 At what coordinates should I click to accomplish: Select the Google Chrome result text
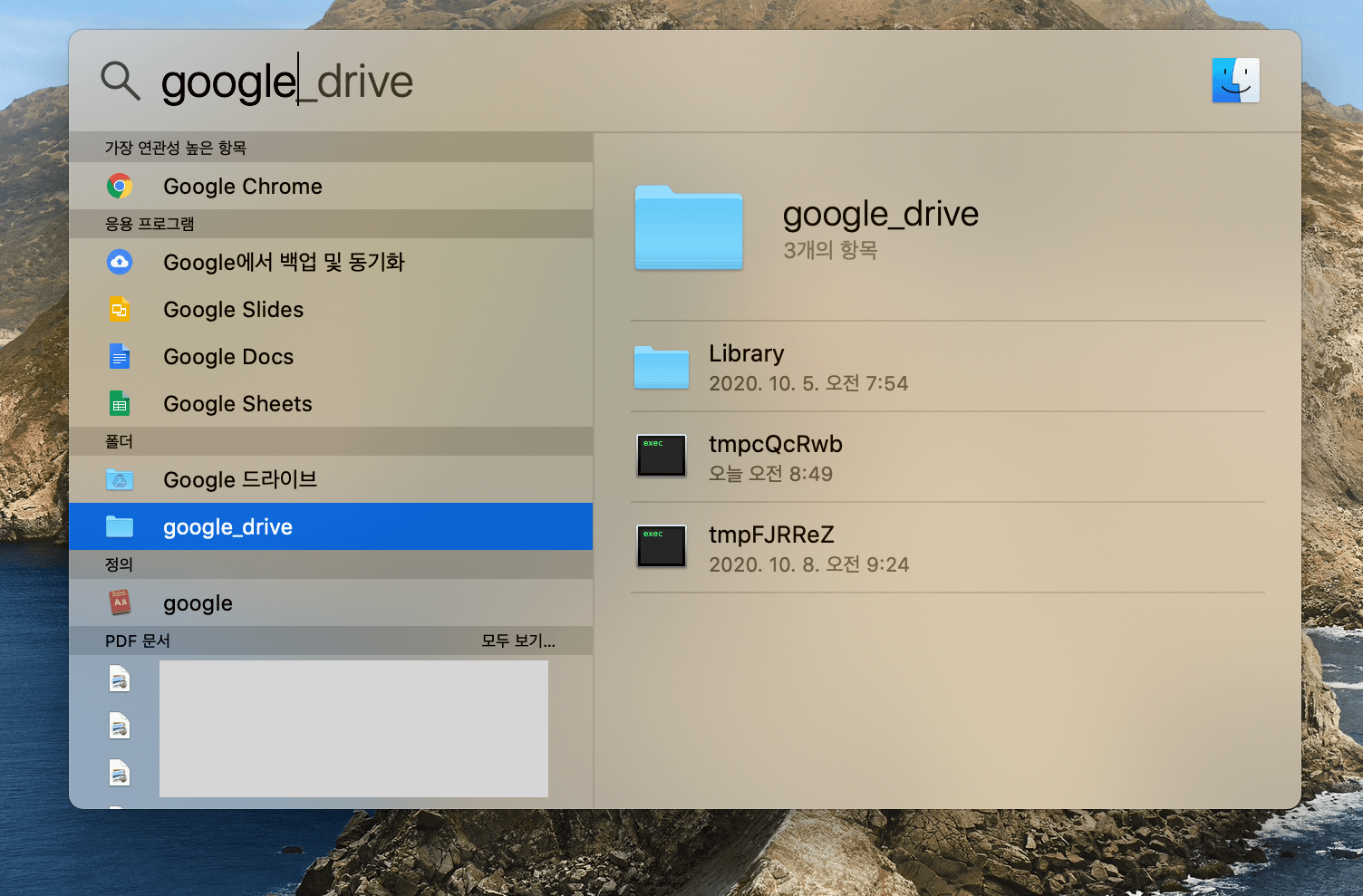tap(243, 186)
